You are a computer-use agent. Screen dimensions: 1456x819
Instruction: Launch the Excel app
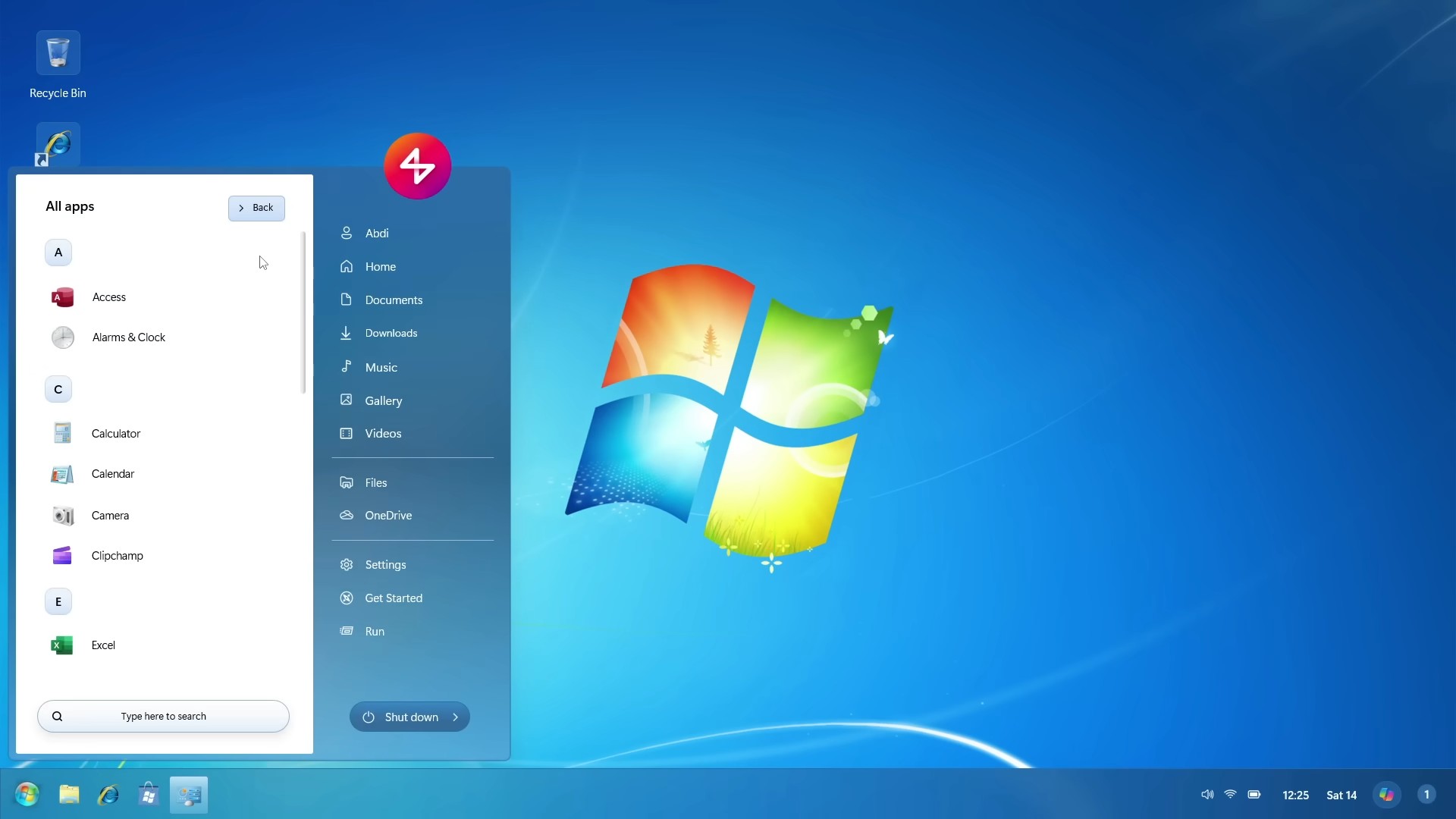[103, 645]
